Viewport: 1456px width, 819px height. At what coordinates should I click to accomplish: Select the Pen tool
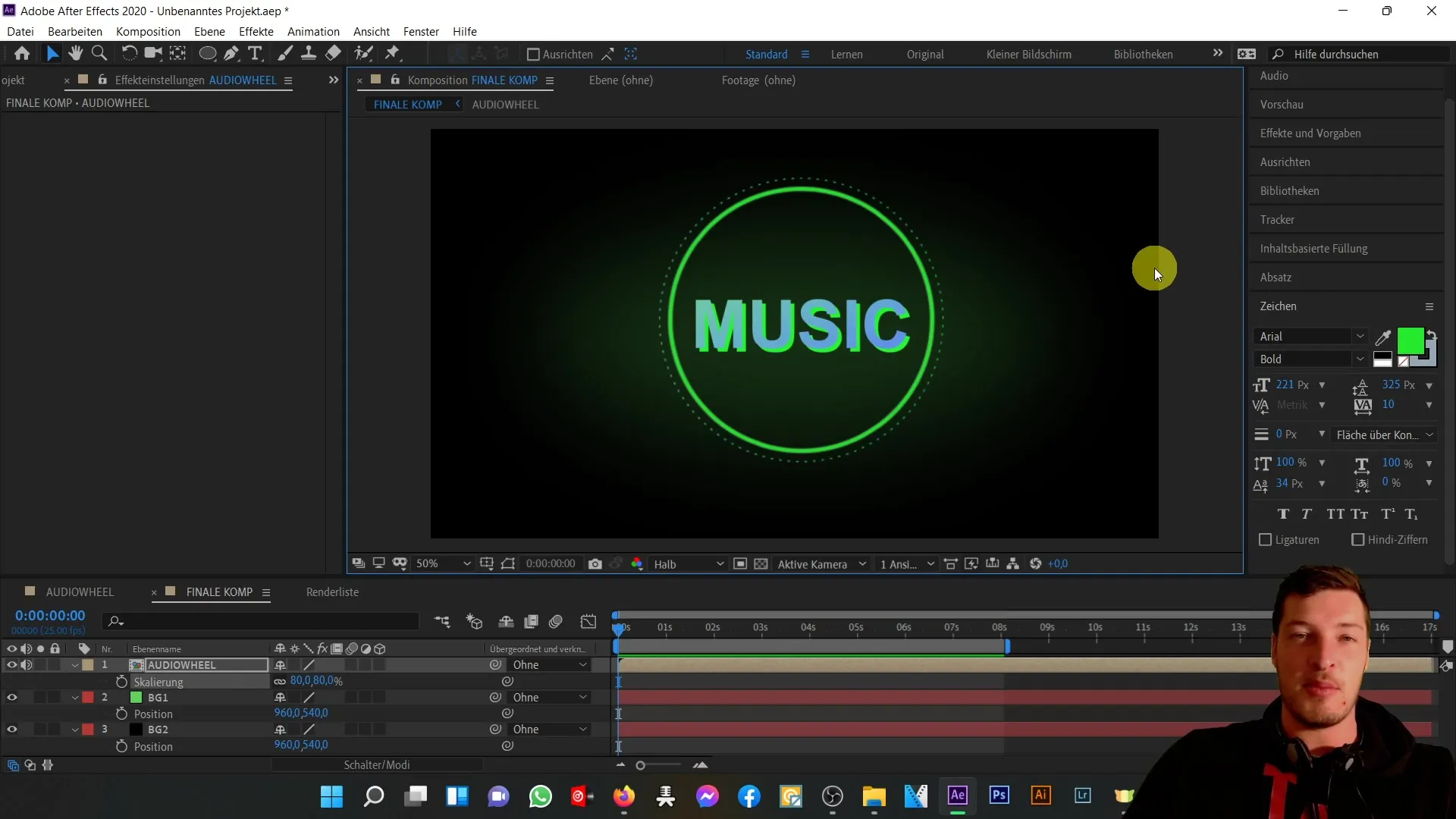(x=231, y=54)
